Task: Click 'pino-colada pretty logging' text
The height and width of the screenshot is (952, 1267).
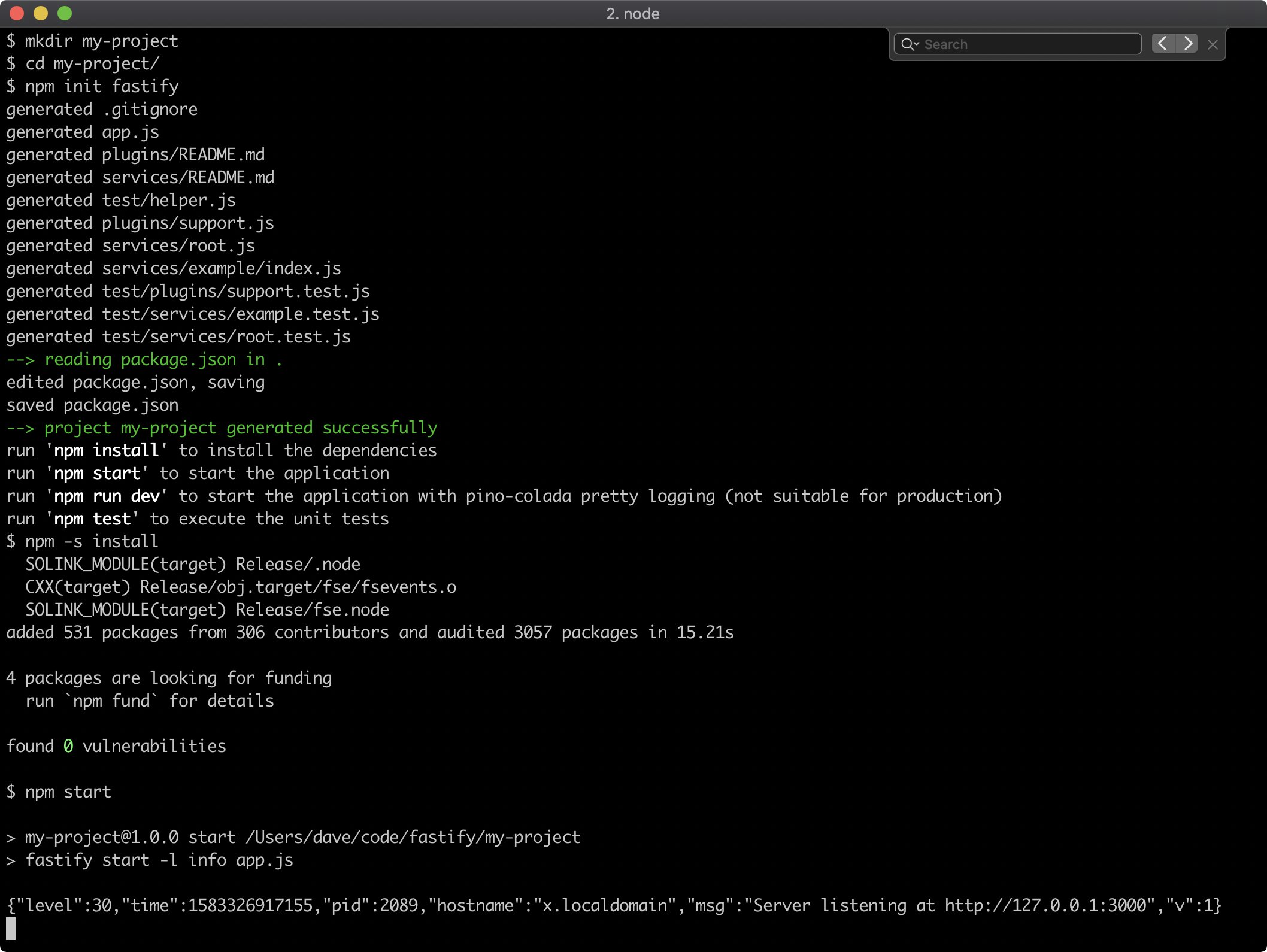Action: click(x=590, y=496)
